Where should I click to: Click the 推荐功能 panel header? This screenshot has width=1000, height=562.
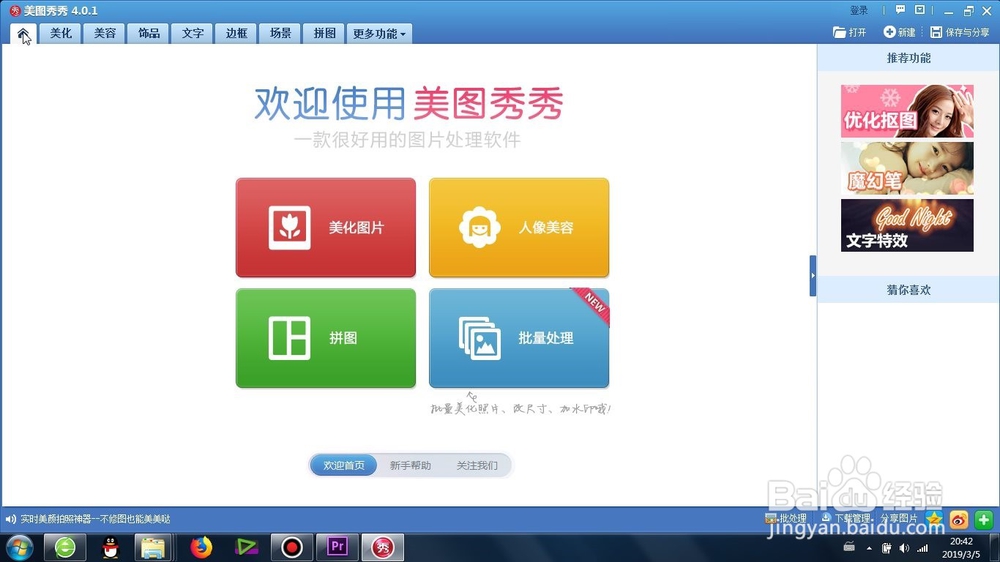pos(908,58)
